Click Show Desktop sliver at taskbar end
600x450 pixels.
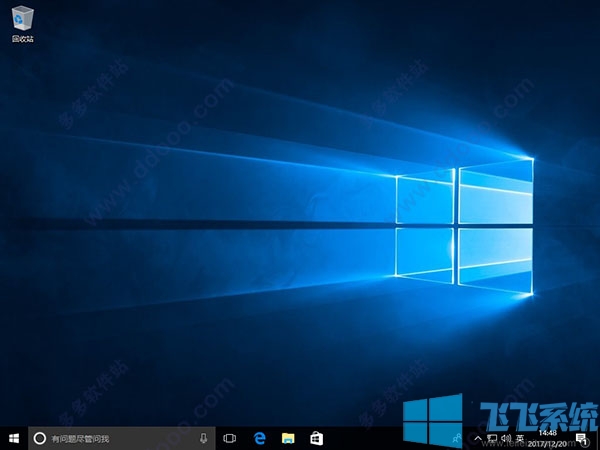coord(598,438)
